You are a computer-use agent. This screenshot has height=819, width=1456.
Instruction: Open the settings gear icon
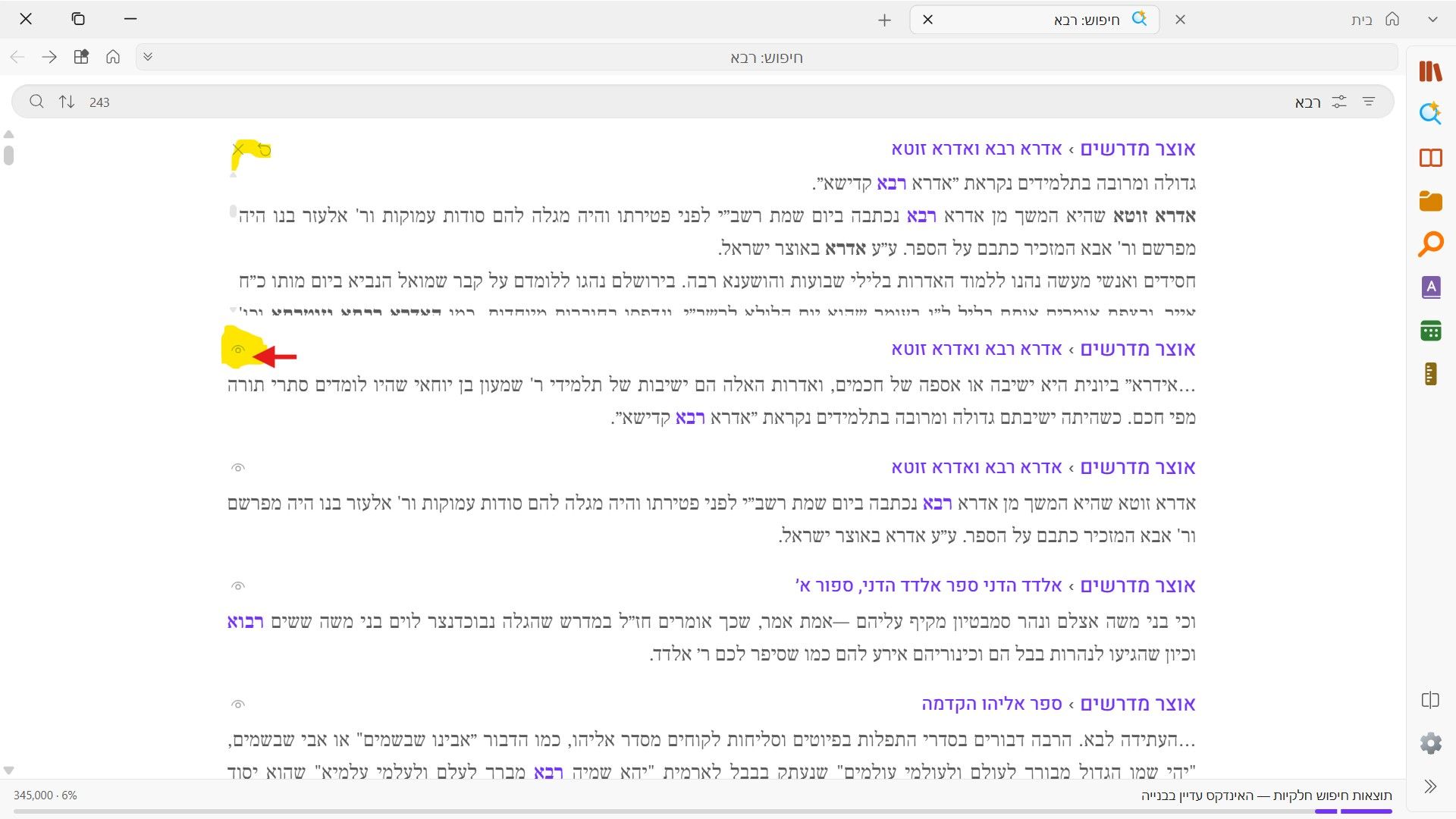(1430, 743)
